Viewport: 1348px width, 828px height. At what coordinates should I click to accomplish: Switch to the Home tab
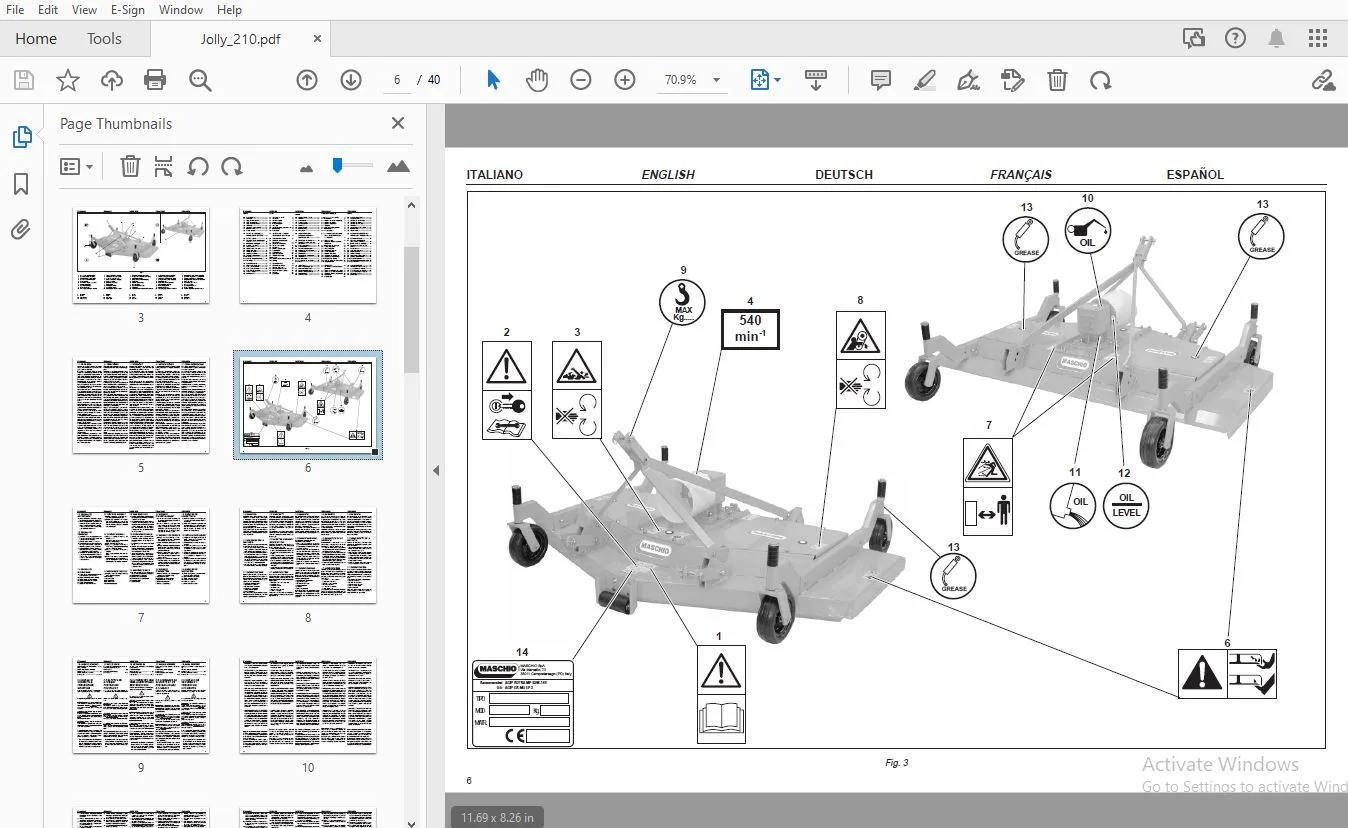point(36,39)
